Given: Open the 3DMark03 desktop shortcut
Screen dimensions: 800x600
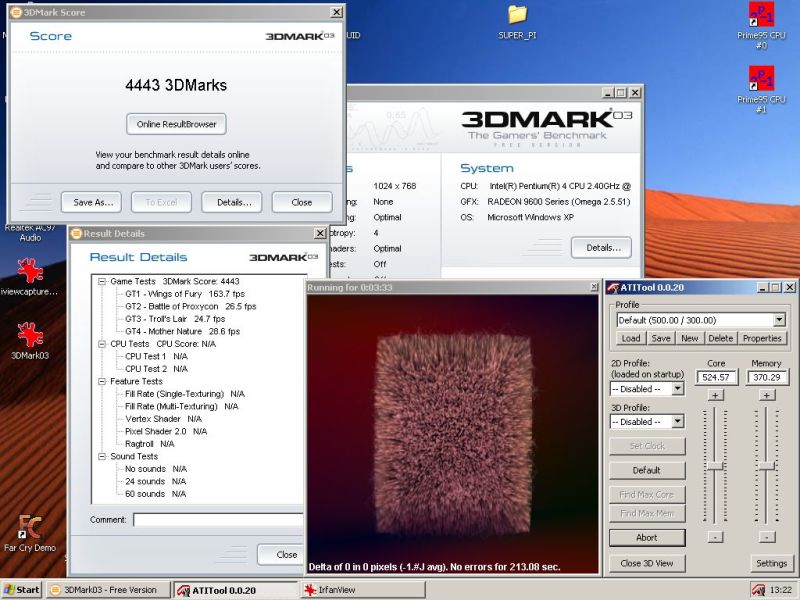Looking at the screenshot, I should point(30,336).
